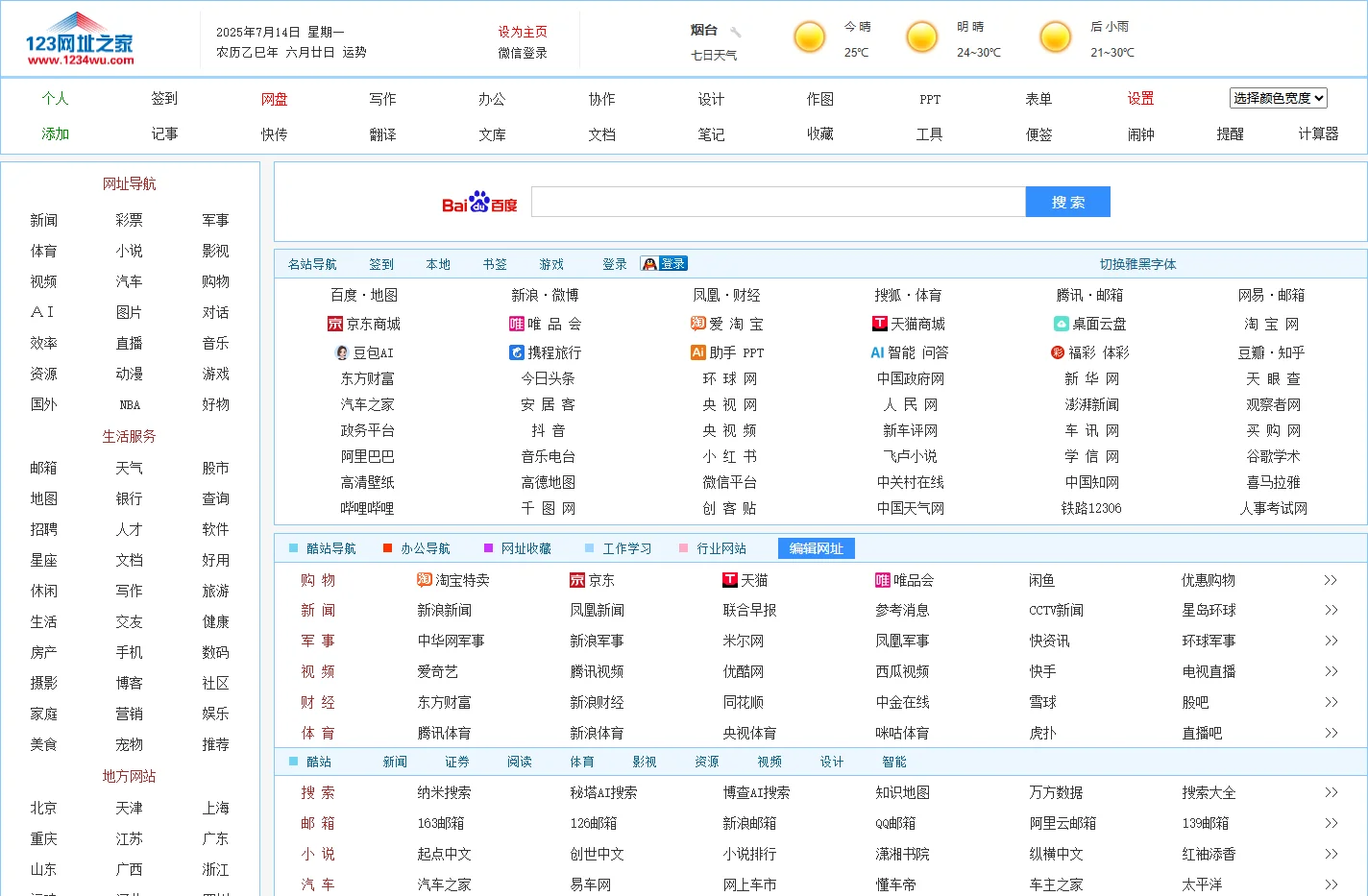
Task: Switch to the 名站导航 tab
Action: [312, 264]
